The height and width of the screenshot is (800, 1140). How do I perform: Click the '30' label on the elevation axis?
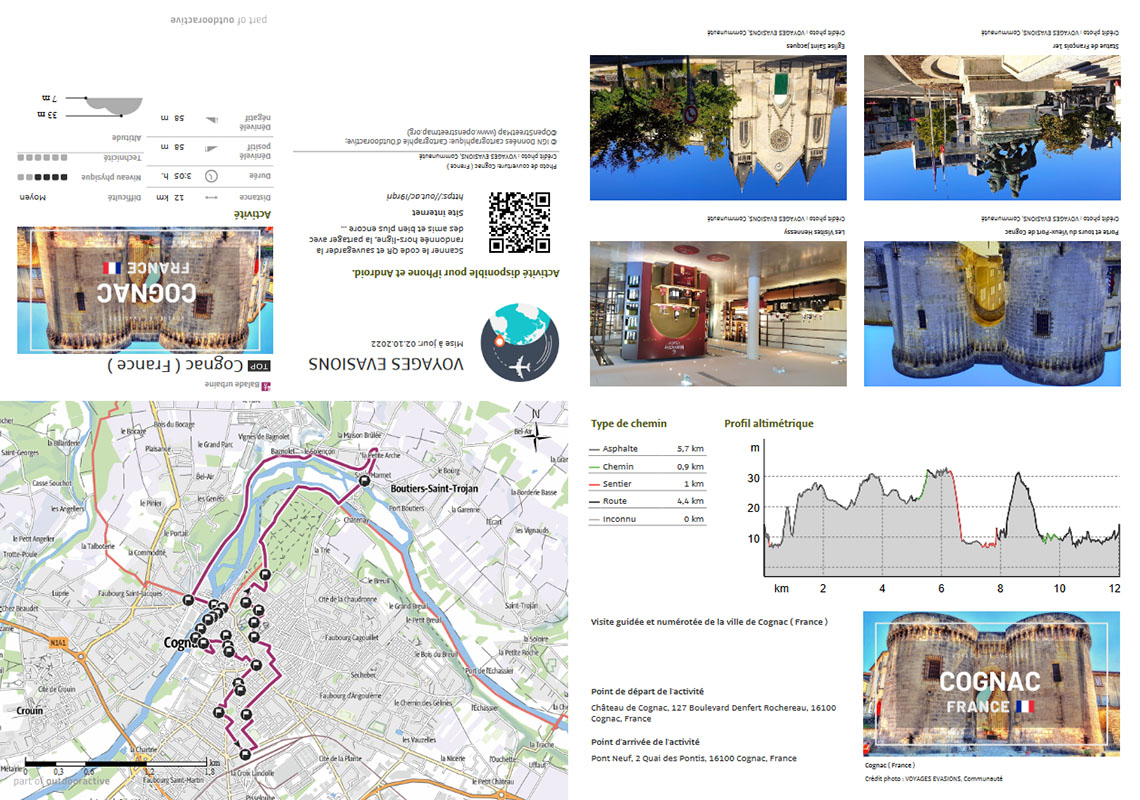(x=753, y=478)
